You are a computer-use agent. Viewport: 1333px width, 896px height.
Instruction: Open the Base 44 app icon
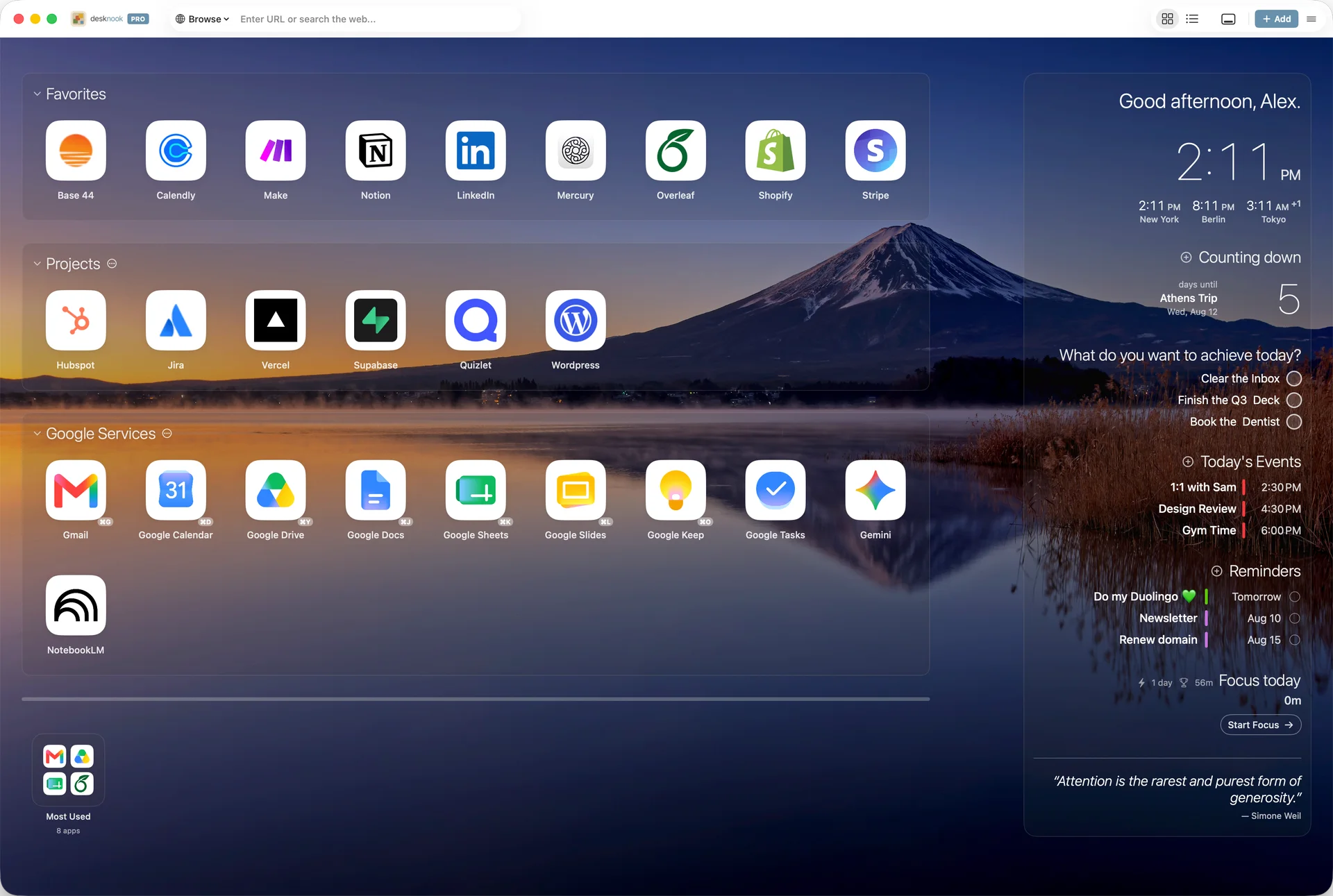pyautogui.click(x=76, y=151)
